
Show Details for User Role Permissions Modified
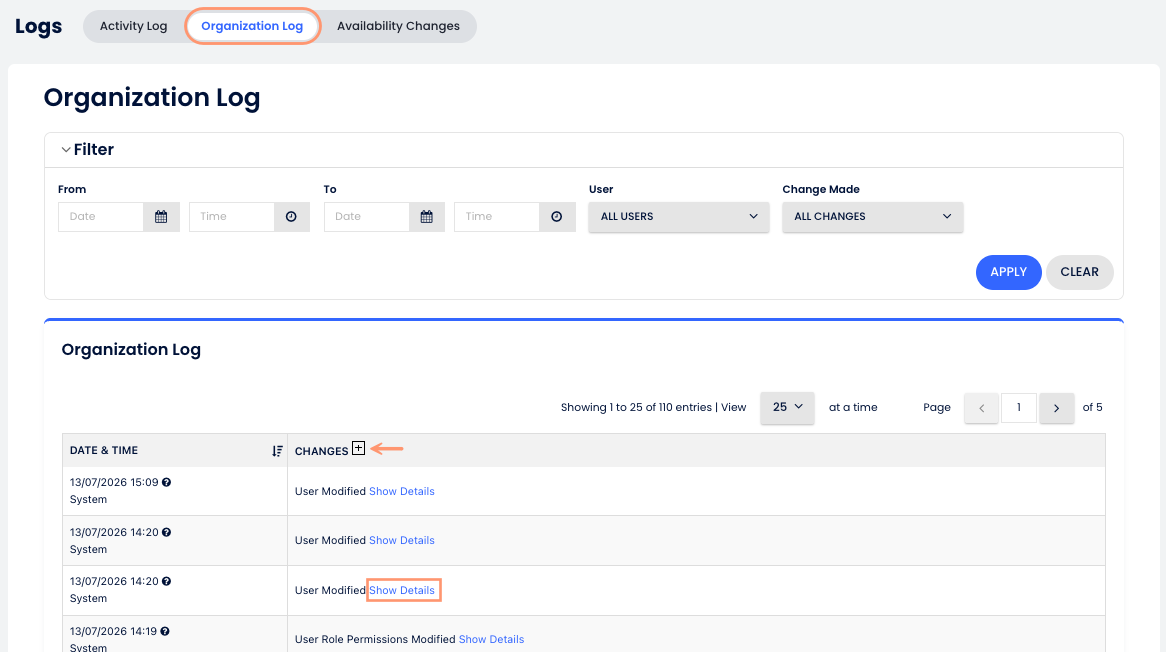point(492,639)
